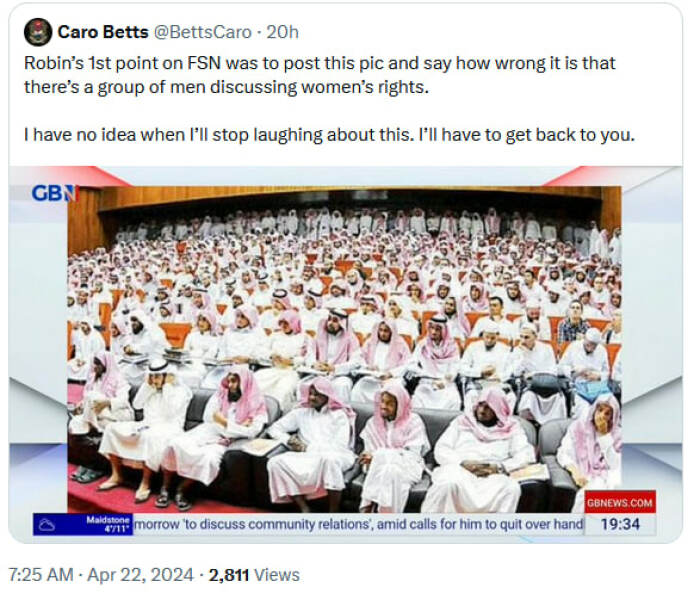The image size is (700, 600).
Task: Click the Maidstone temperature label
Action: click(108, 524)
